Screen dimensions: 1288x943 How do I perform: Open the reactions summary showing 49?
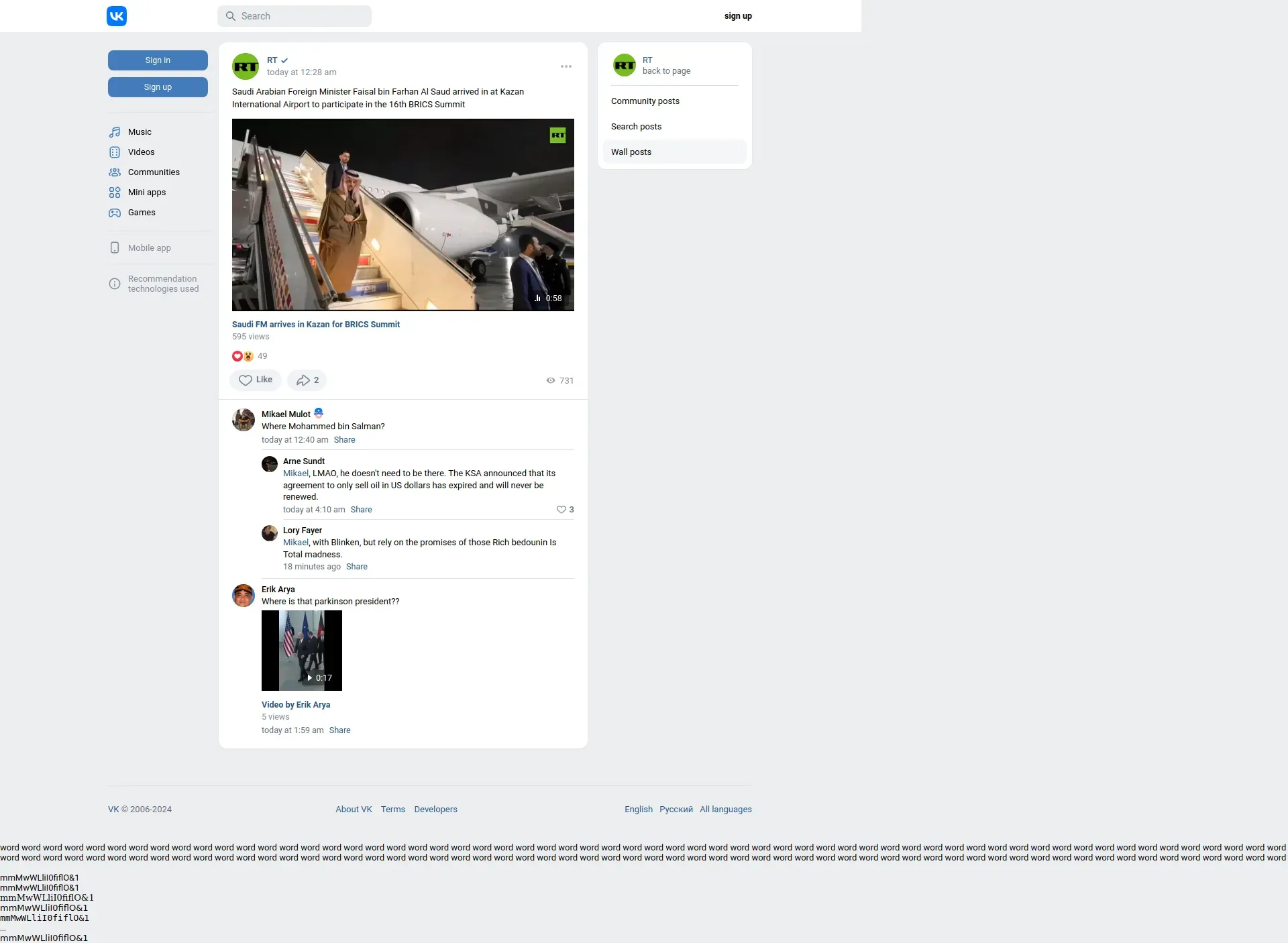pyautogui.click(x=250, y=356)
